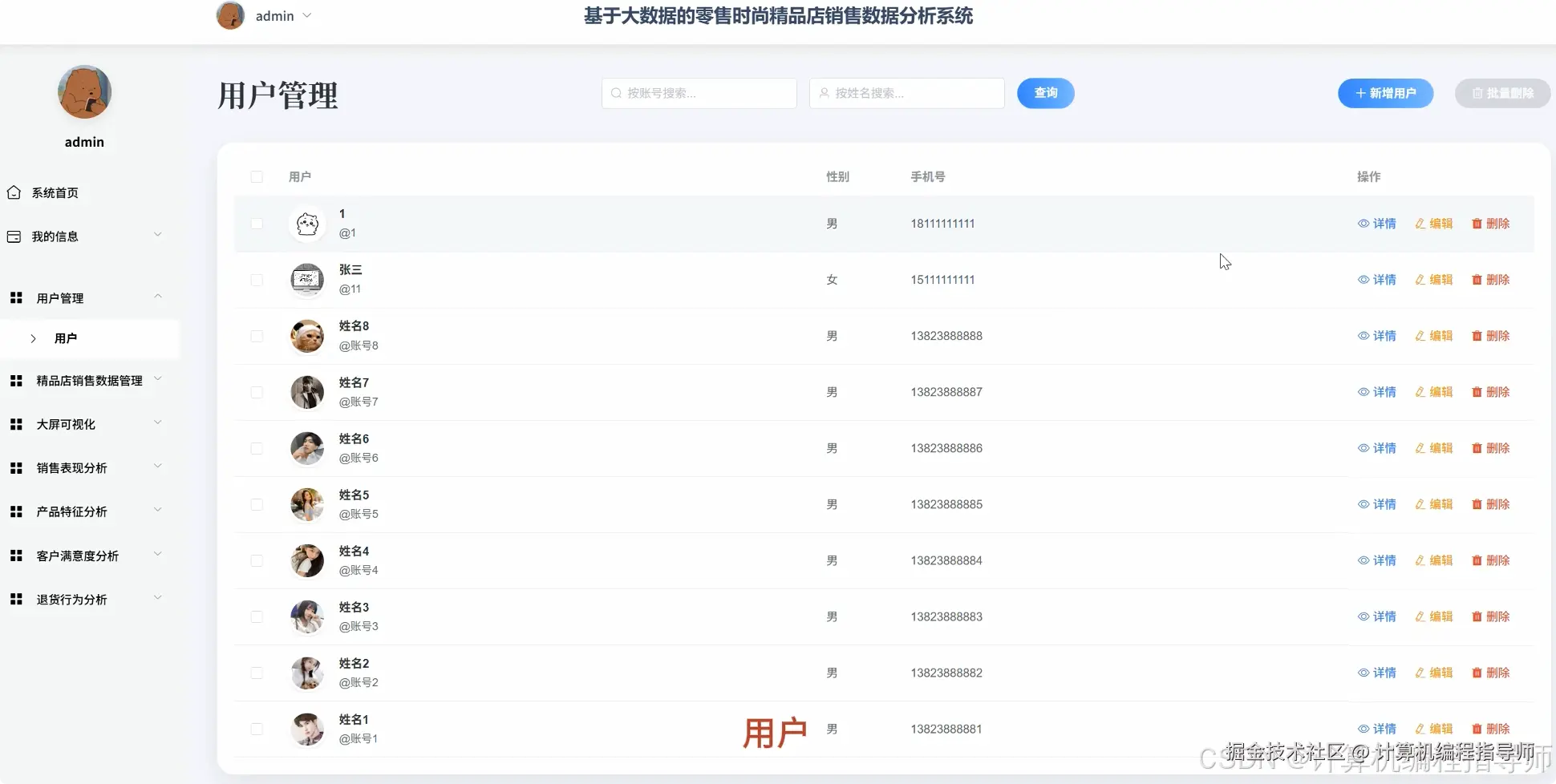Open the 系统首页 sidebar item

point(55,192)
